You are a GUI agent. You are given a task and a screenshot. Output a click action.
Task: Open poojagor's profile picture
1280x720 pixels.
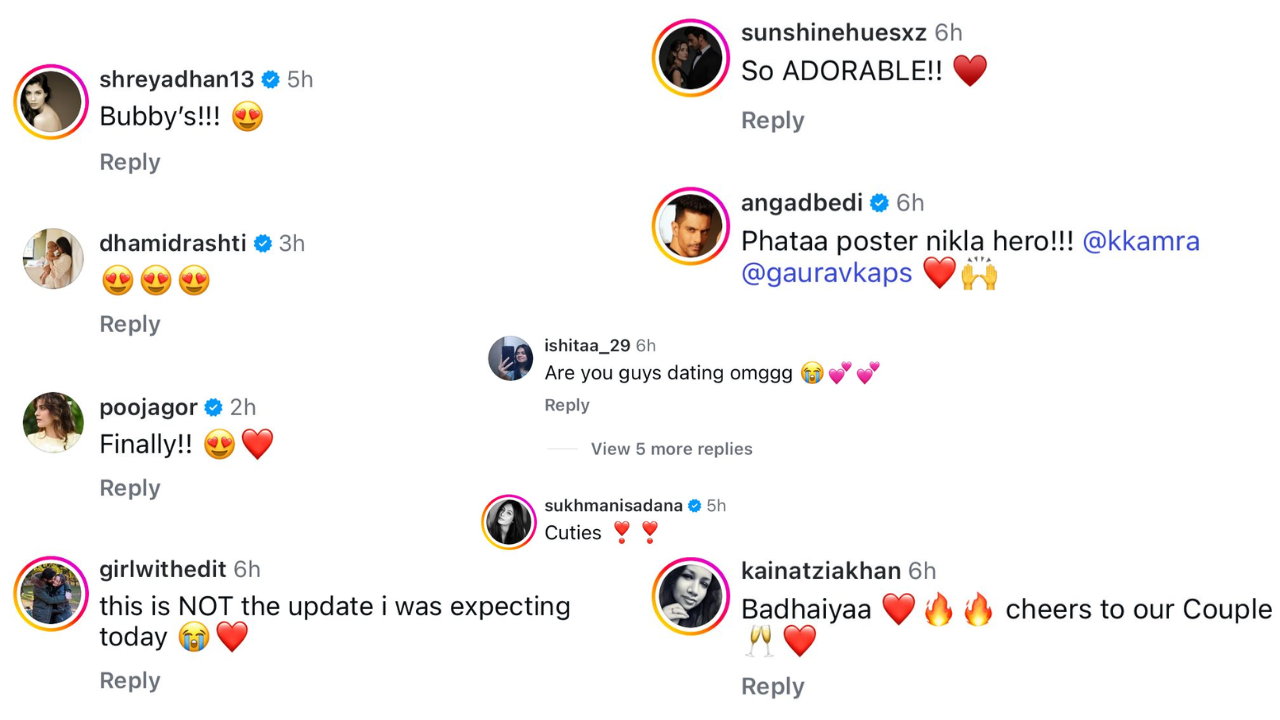click(x=53, y=422)
